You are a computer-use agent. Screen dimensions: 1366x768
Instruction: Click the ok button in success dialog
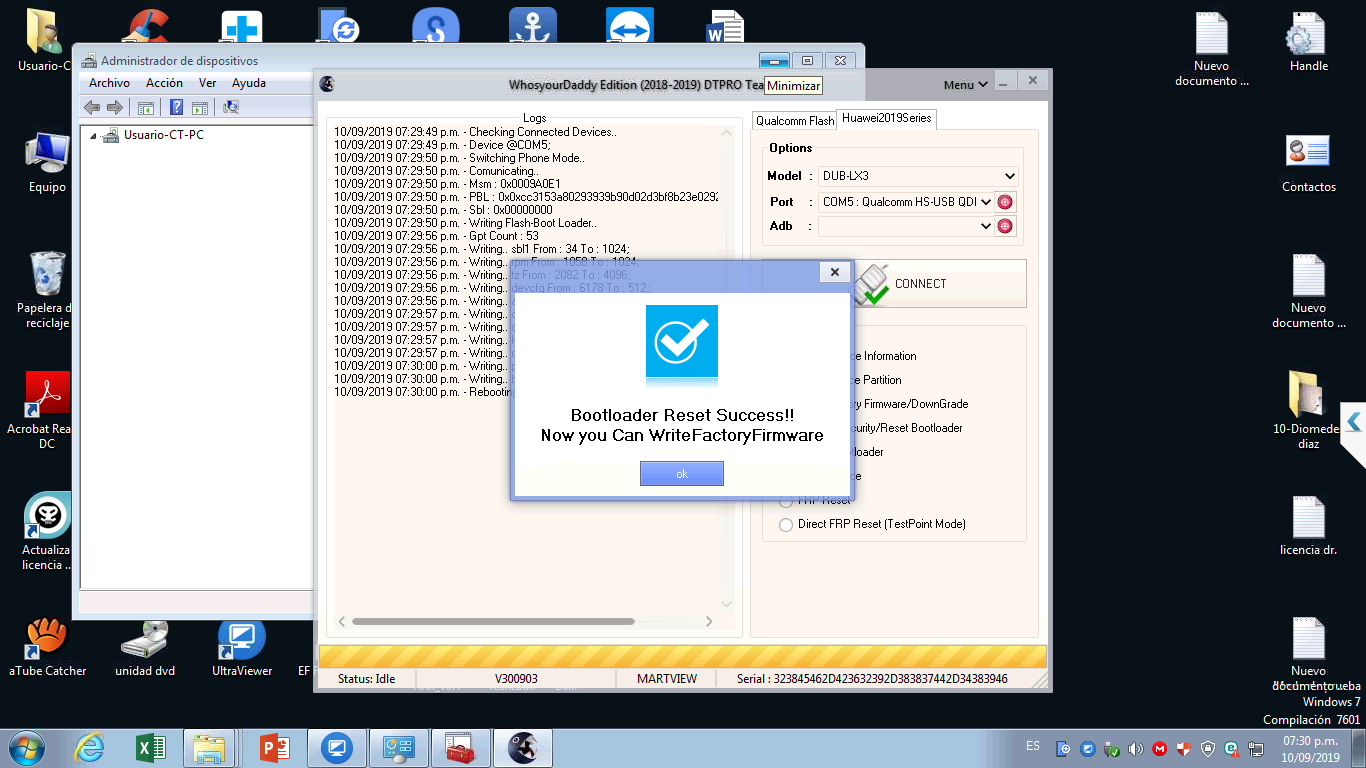682,474
